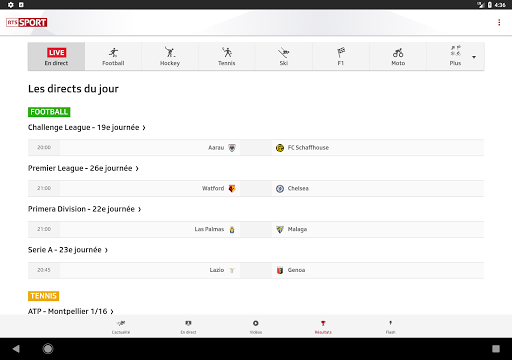This screenshot has width=512, height=360.
Task: Expand Premier League 26e journée
Action: click(83, 168)
